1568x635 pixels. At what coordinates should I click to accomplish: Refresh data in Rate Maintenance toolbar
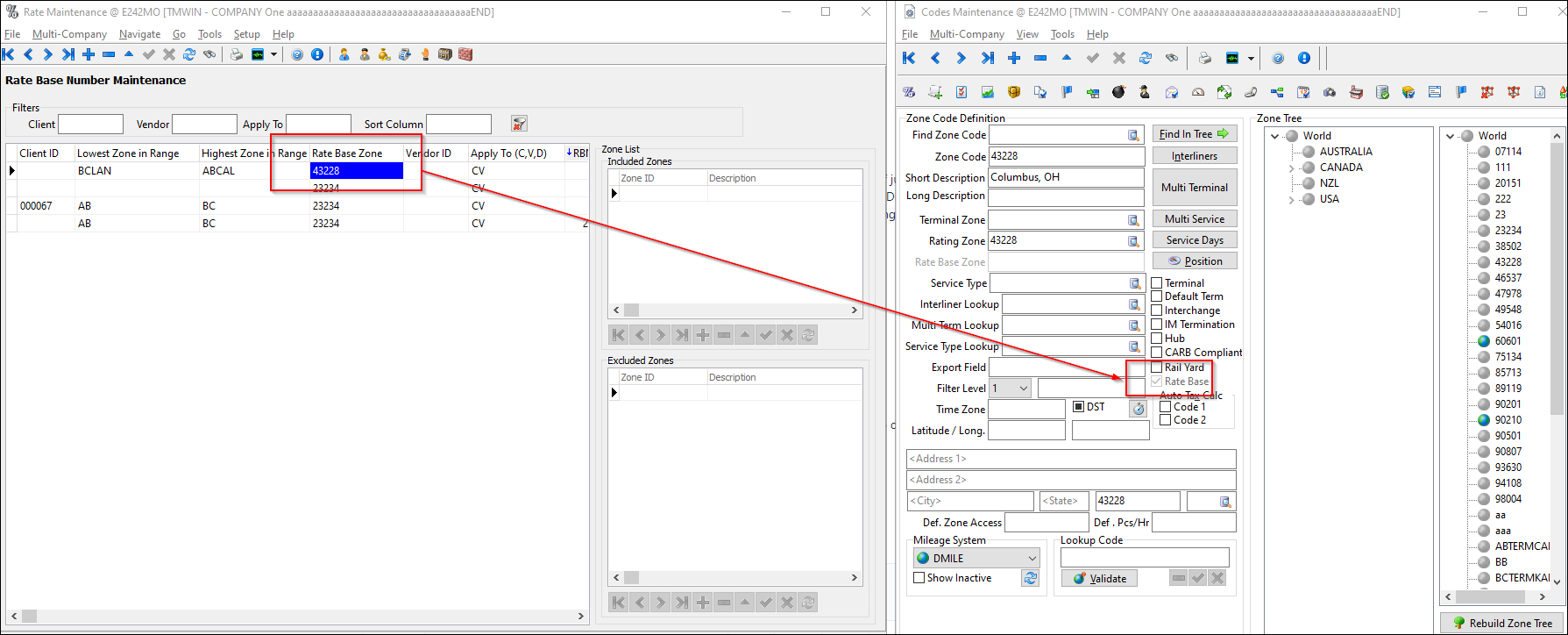coord(189,54)
